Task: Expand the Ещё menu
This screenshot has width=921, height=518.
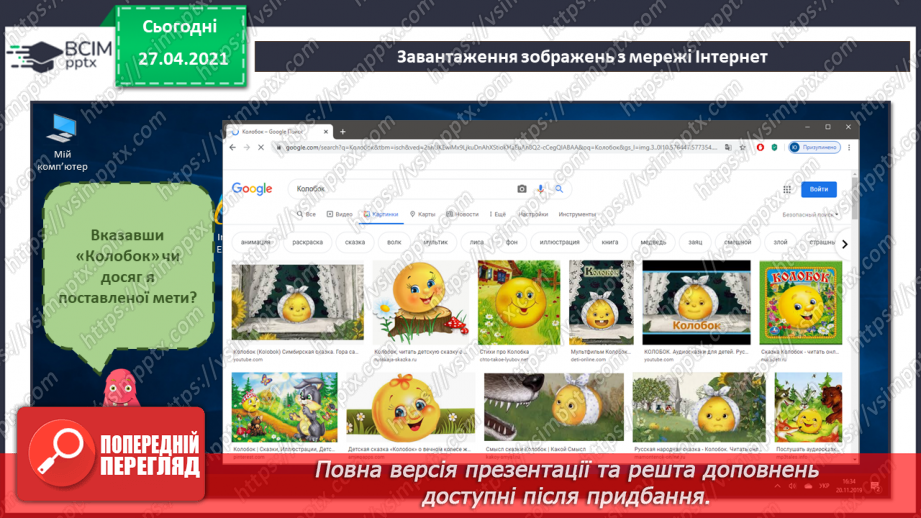Action: click(x=498, y=214)
